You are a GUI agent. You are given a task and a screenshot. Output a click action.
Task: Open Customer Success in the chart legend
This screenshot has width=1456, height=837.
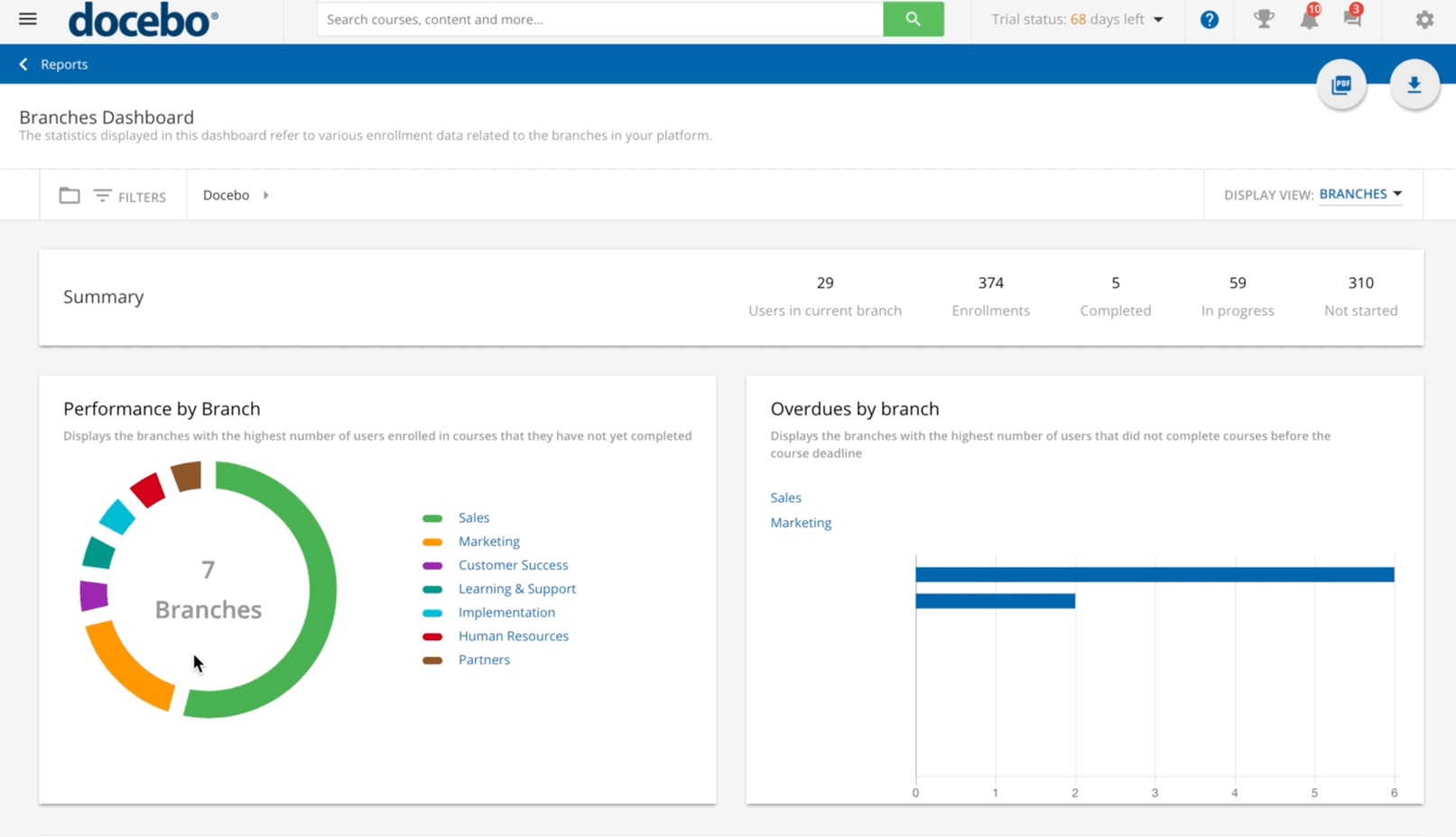513,565
